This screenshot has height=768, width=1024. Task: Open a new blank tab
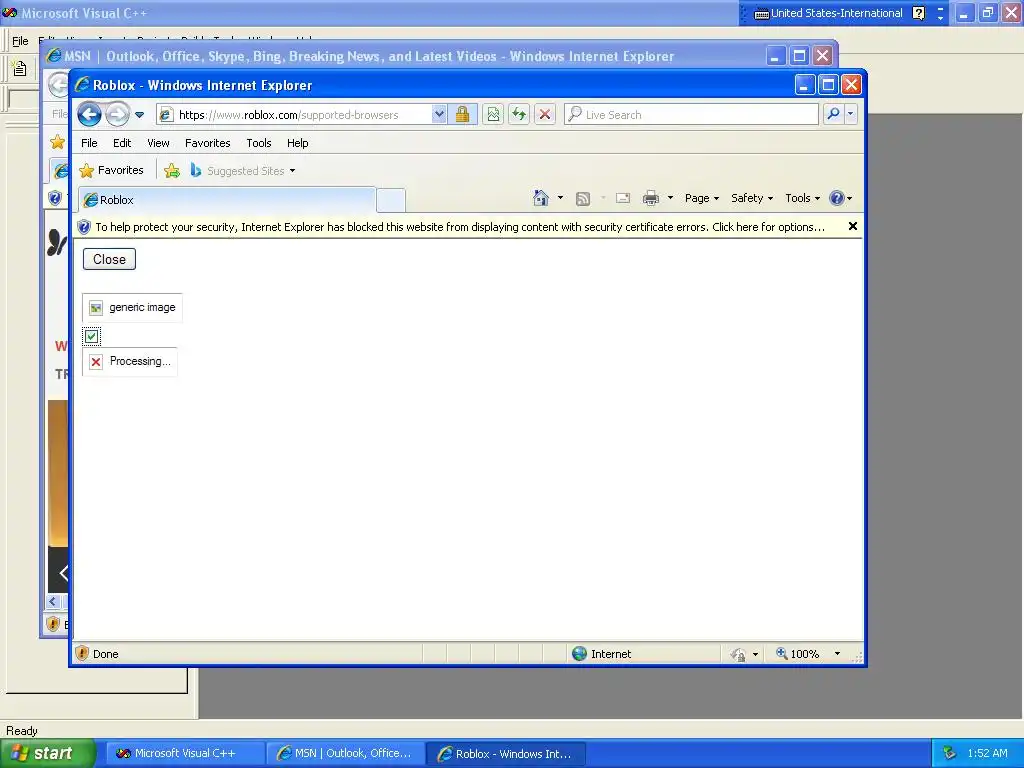(x=391, y=200)
